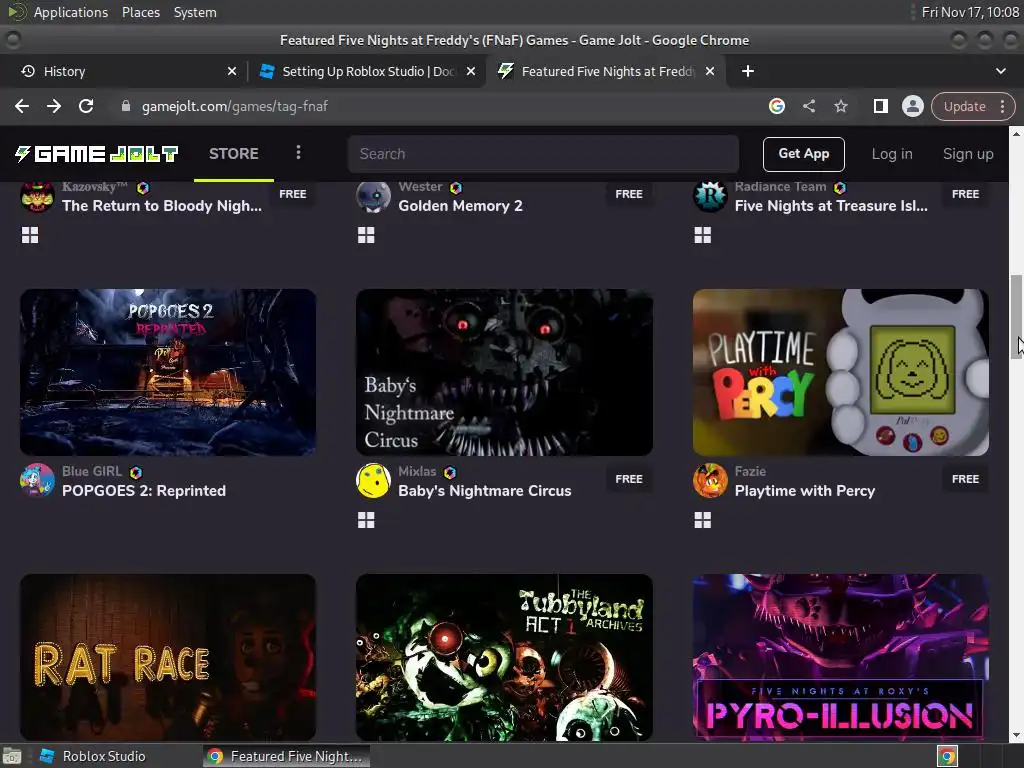
Task: Click Windows icon under Playtime with Percy
Action: coord(703,520)
